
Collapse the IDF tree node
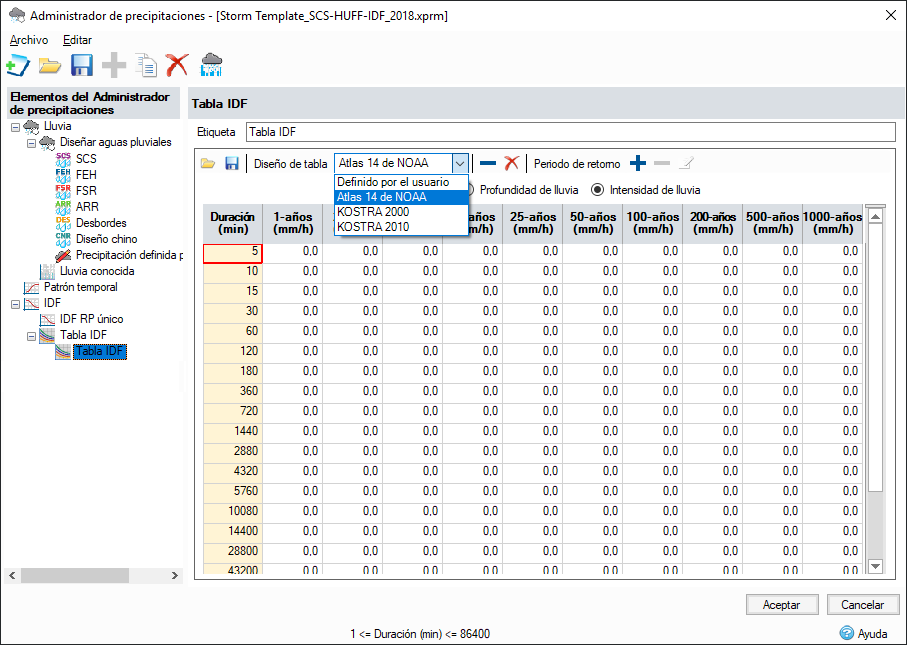click(15, 303)
